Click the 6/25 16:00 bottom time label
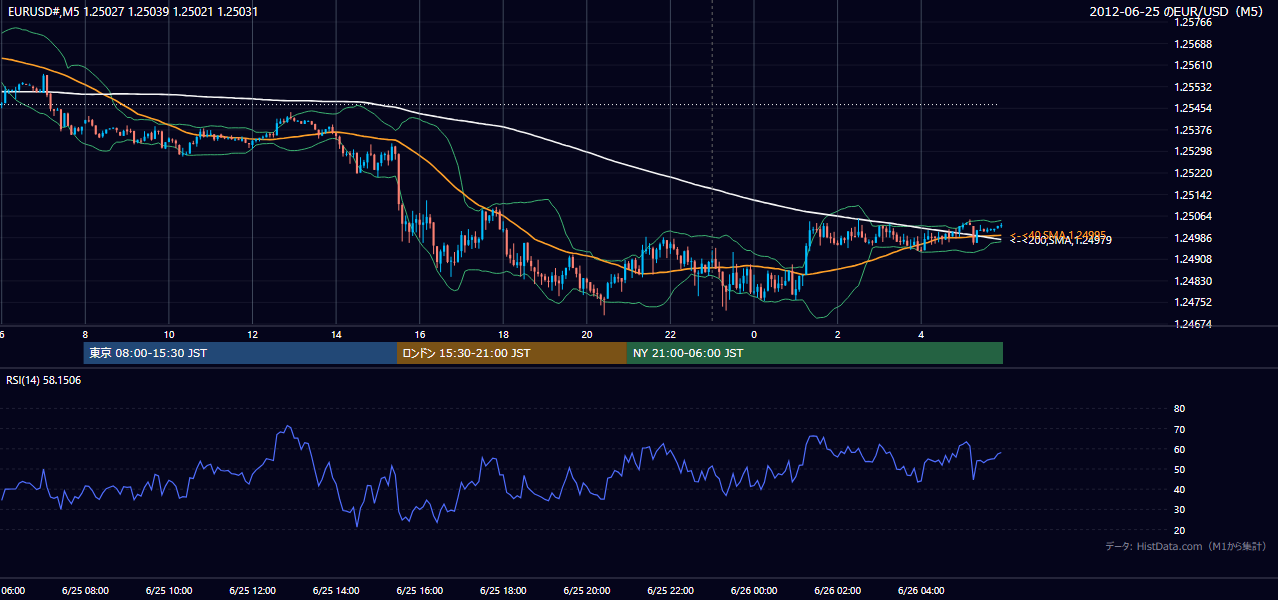1278x600 pixels. click(x=419, y=591)
